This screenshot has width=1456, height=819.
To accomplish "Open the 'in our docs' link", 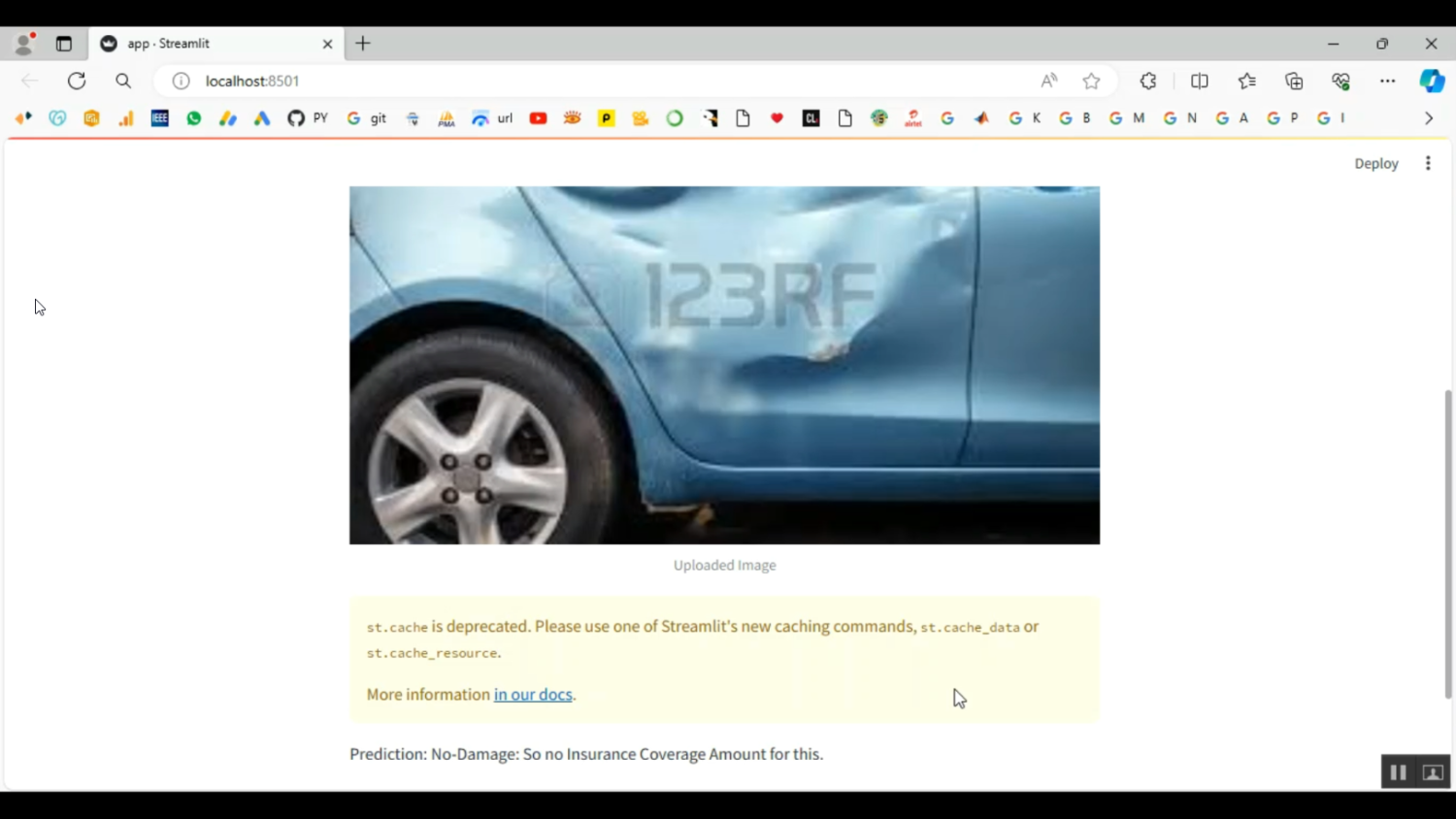I will 533,694.
